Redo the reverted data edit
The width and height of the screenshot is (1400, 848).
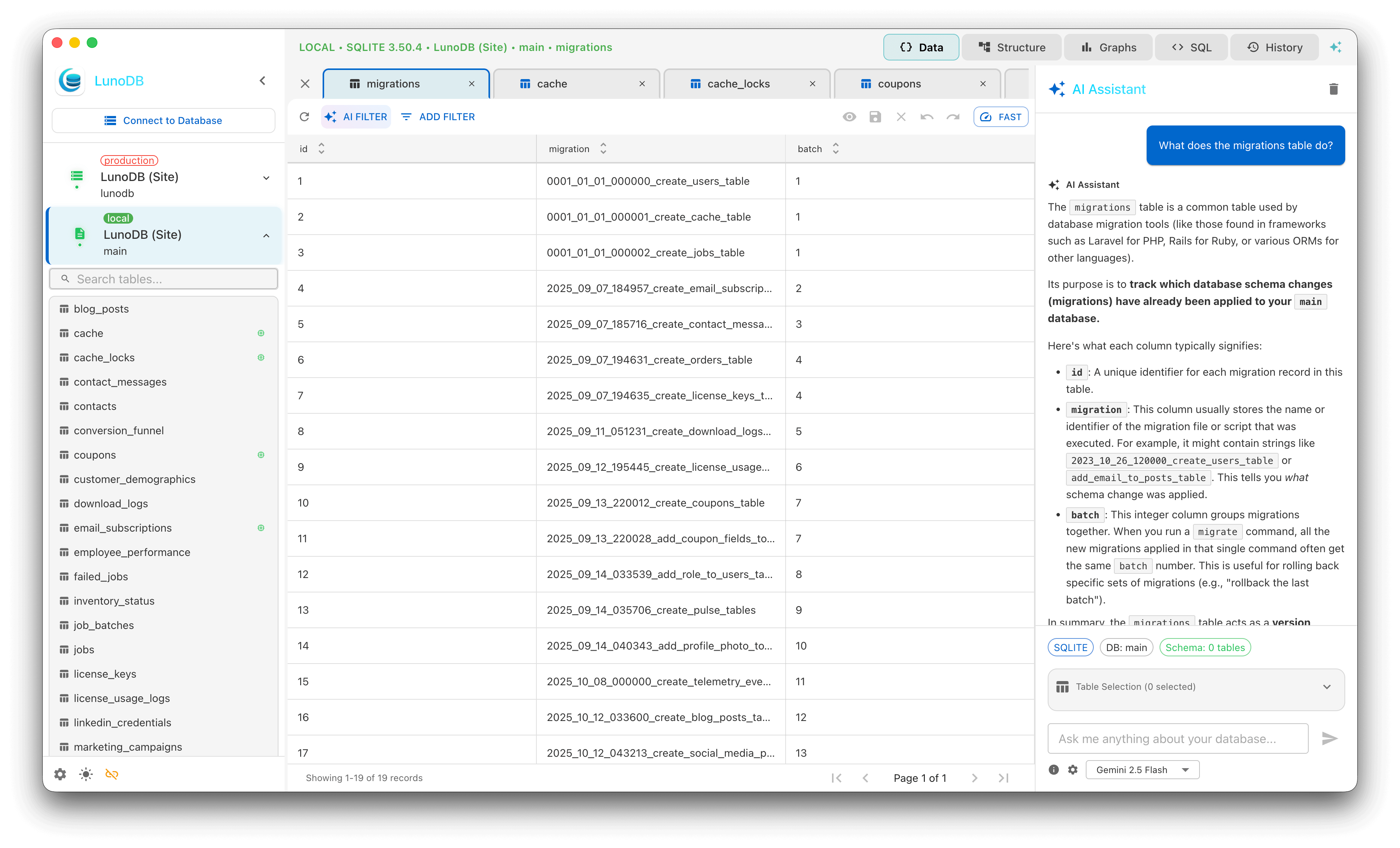[953, 116]
